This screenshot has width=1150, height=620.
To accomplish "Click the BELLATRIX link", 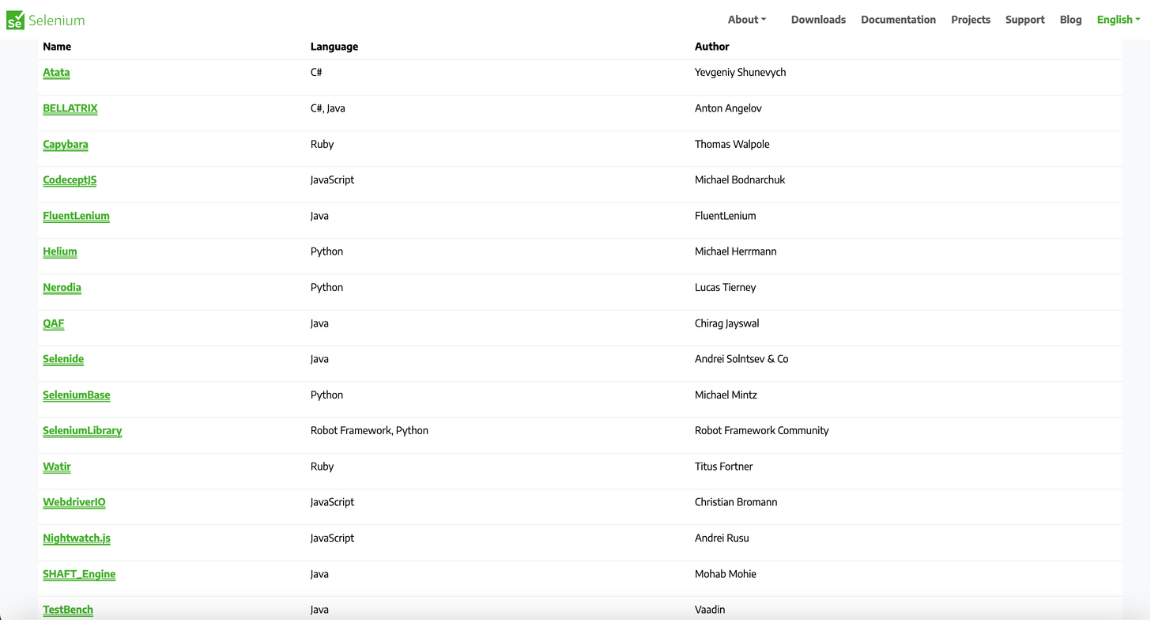I will 70,109.
